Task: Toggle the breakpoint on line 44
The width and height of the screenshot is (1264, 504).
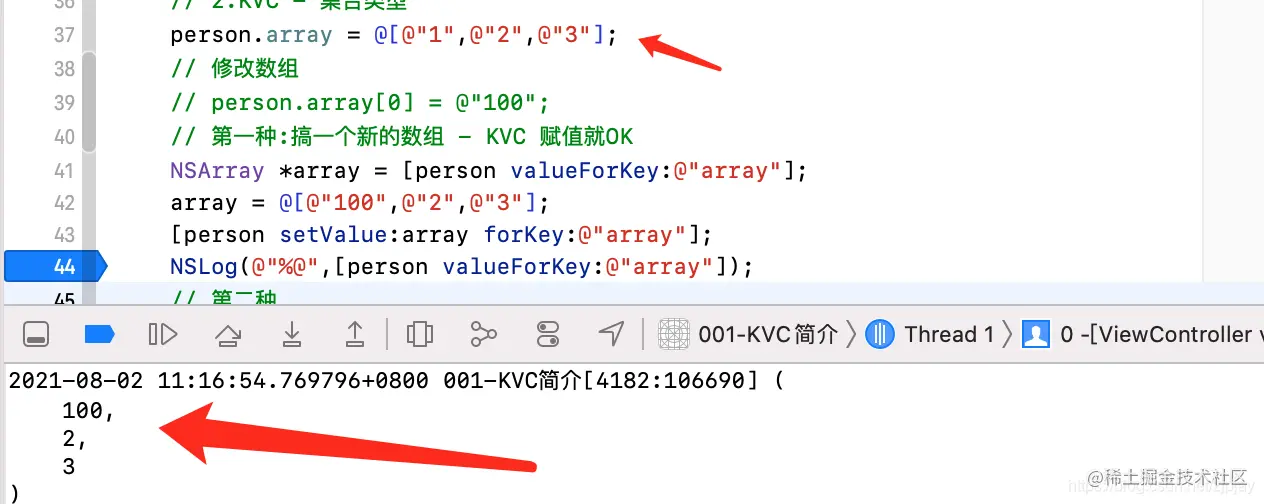Action: (x=54, y=267)
